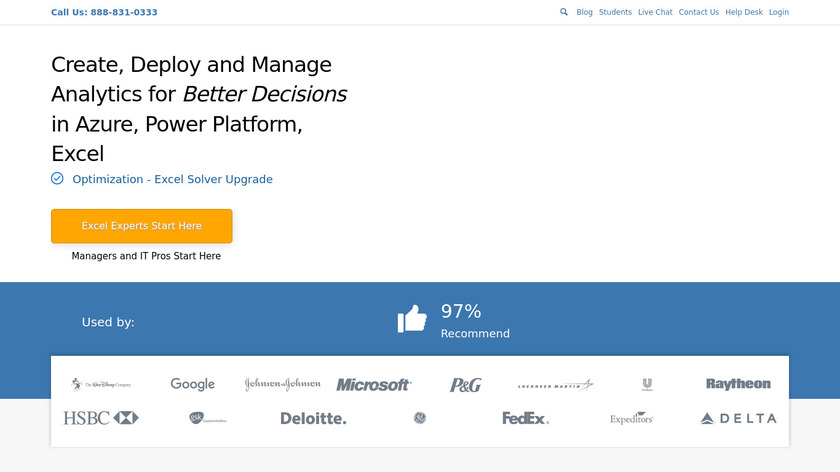Click the FedEx logo
Screen dimensions: 840x472
point(525,418)
